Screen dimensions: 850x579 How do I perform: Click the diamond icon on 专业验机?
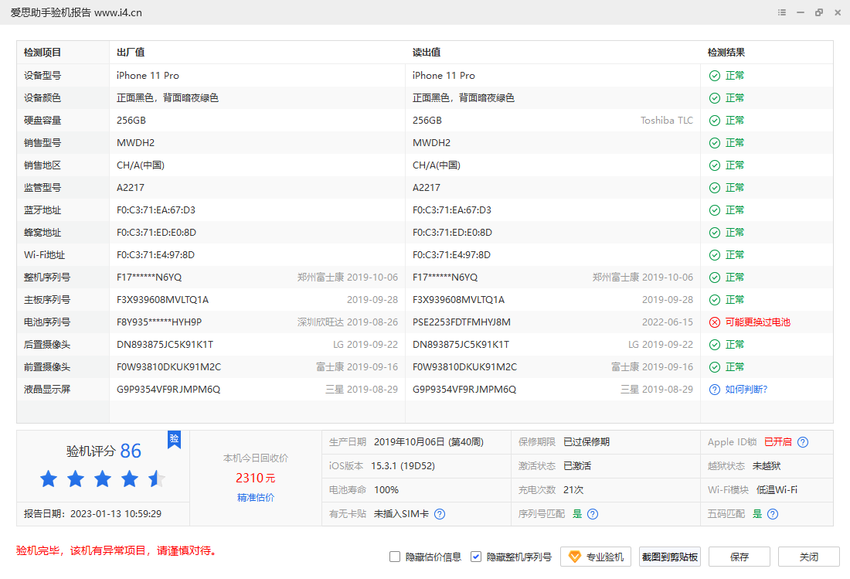[575, 557]
